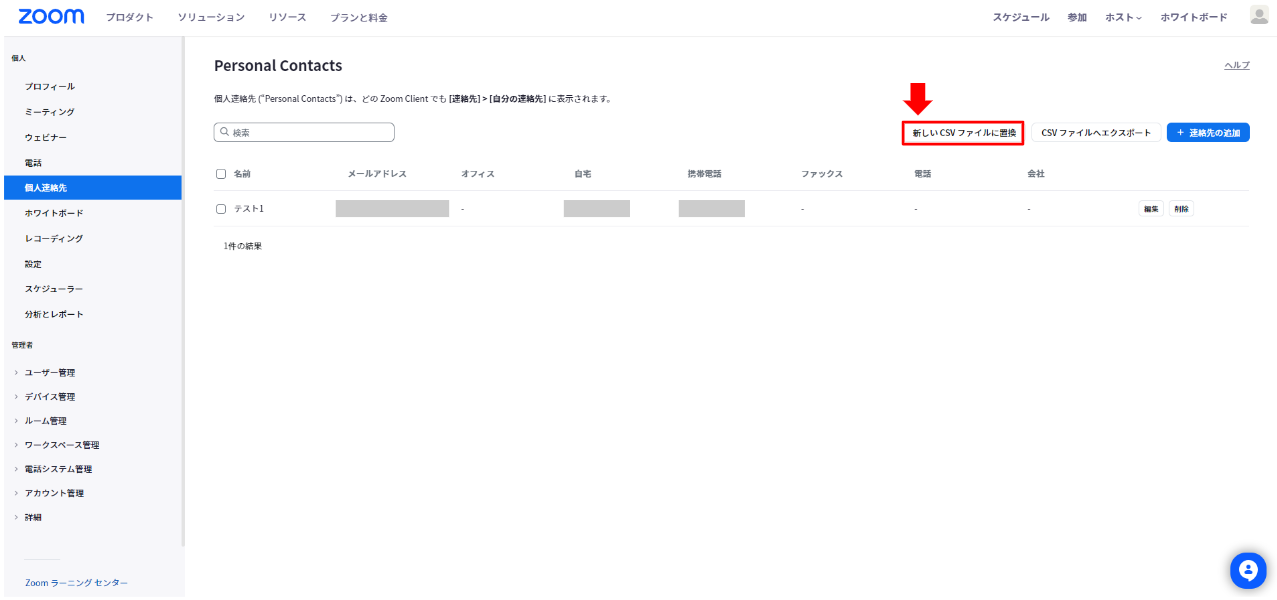
Task: Open プランと料金 page
Action: click(359, 18)
